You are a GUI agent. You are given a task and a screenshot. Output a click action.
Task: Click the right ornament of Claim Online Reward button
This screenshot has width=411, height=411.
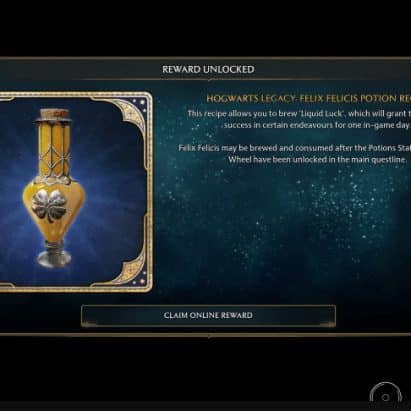coord(328,322)
